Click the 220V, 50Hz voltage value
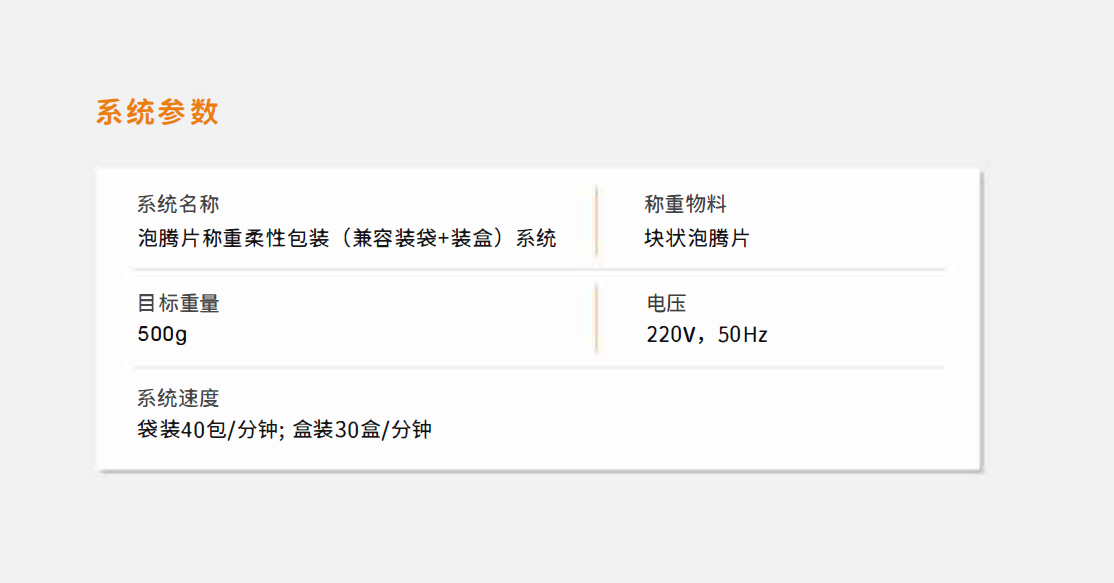Viewport: 1114px width, 583px height. point(707,334)
